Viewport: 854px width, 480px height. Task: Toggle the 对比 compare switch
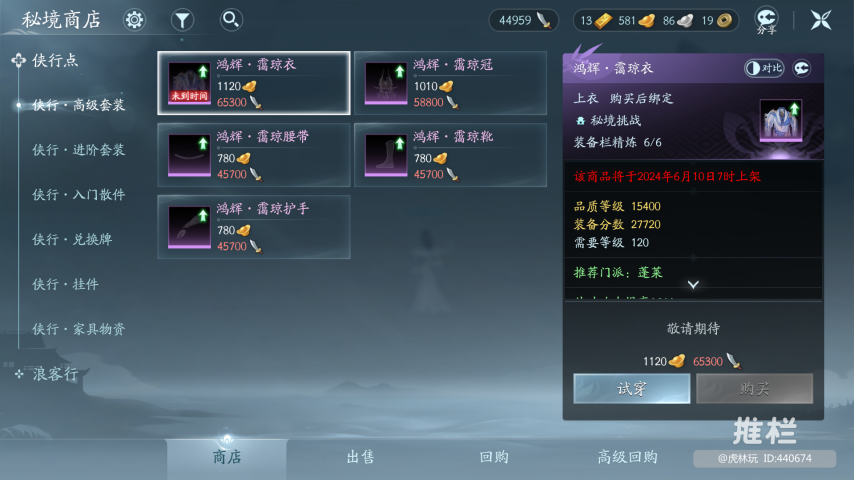point(764,68)
